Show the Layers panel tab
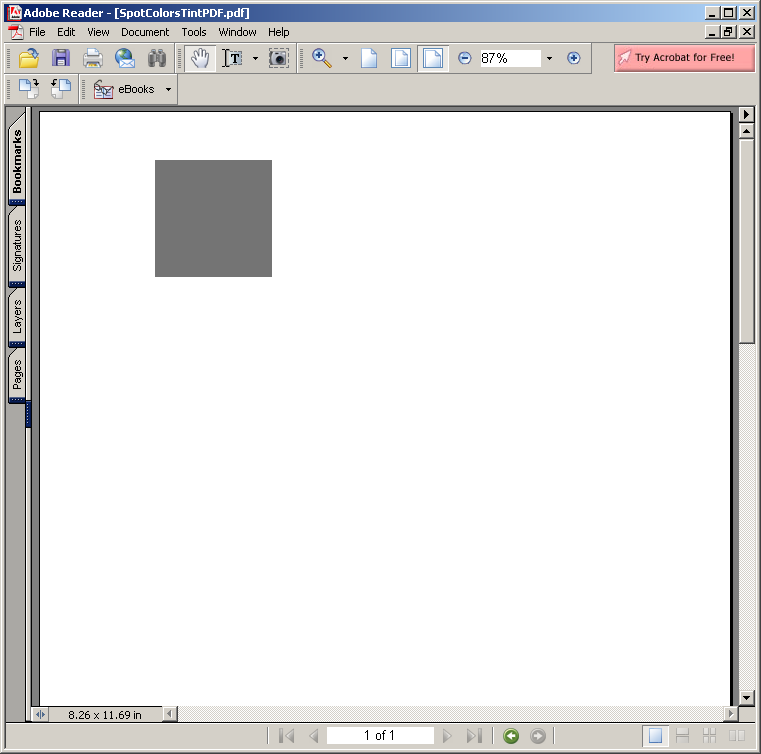Screen dimensions: 761x754 (x=17, y=316)
